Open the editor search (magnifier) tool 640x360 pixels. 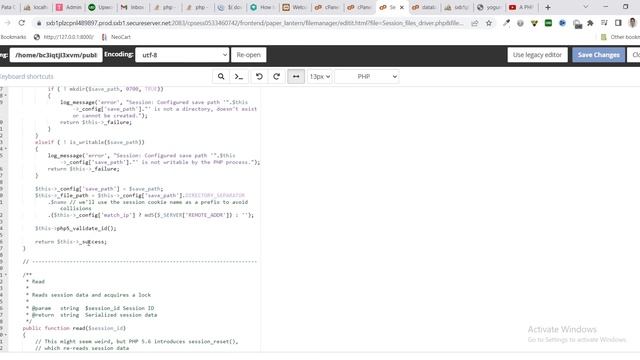[x=221, y=76]
